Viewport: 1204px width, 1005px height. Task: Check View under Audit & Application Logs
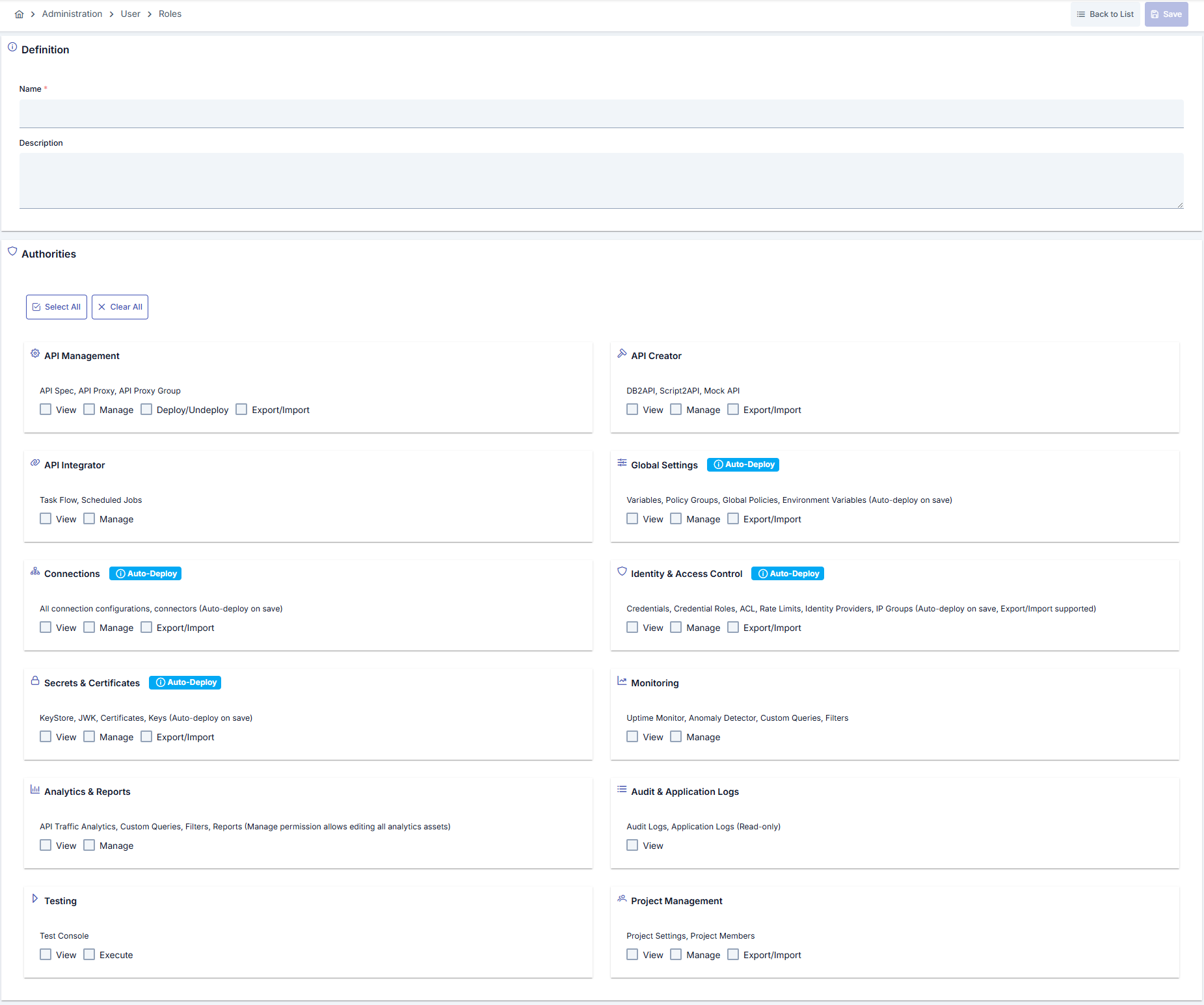tap(632, 845)
